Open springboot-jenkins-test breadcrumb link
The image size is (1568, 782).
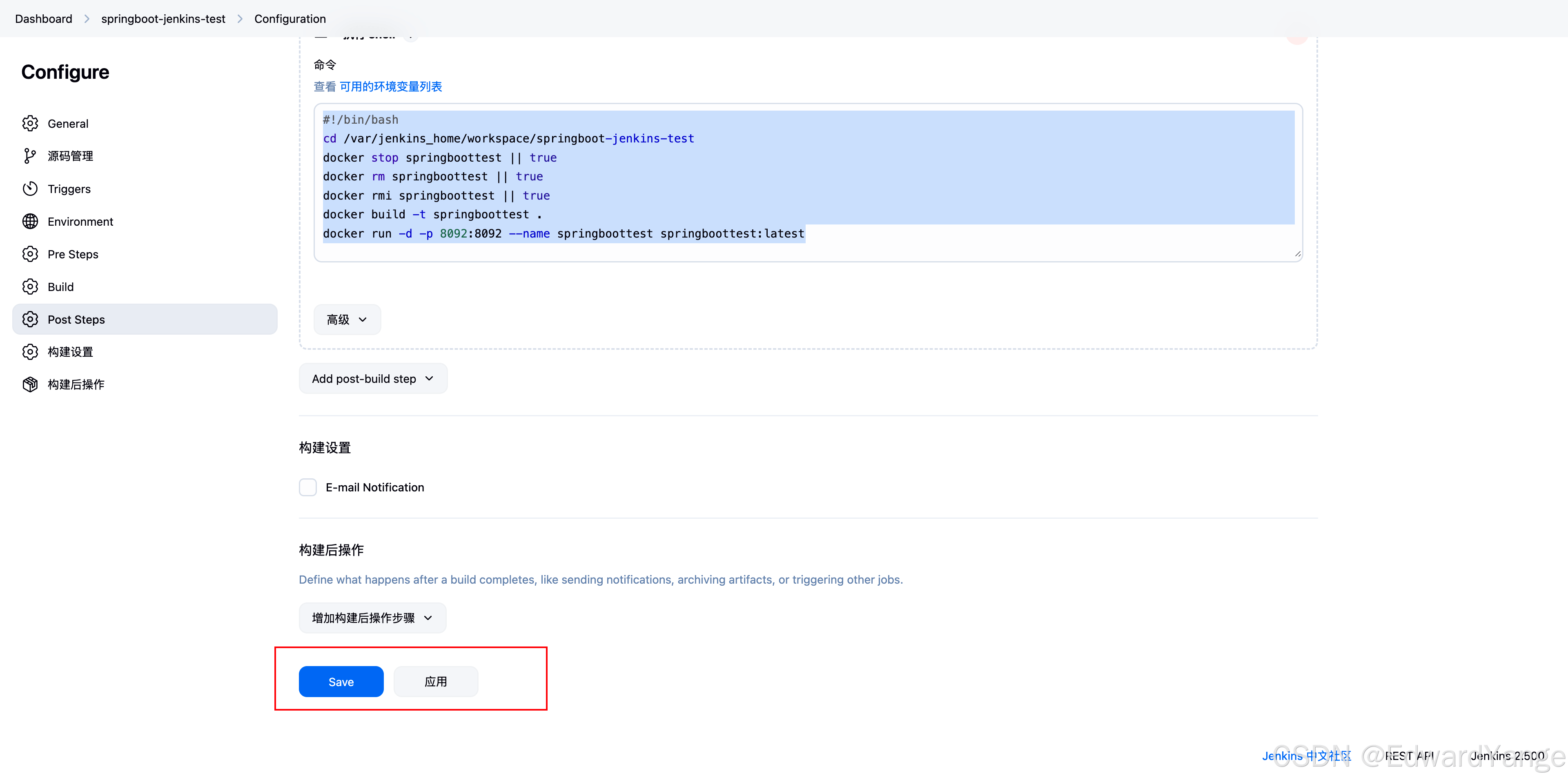pyautogui.click(x=163, y=19)
